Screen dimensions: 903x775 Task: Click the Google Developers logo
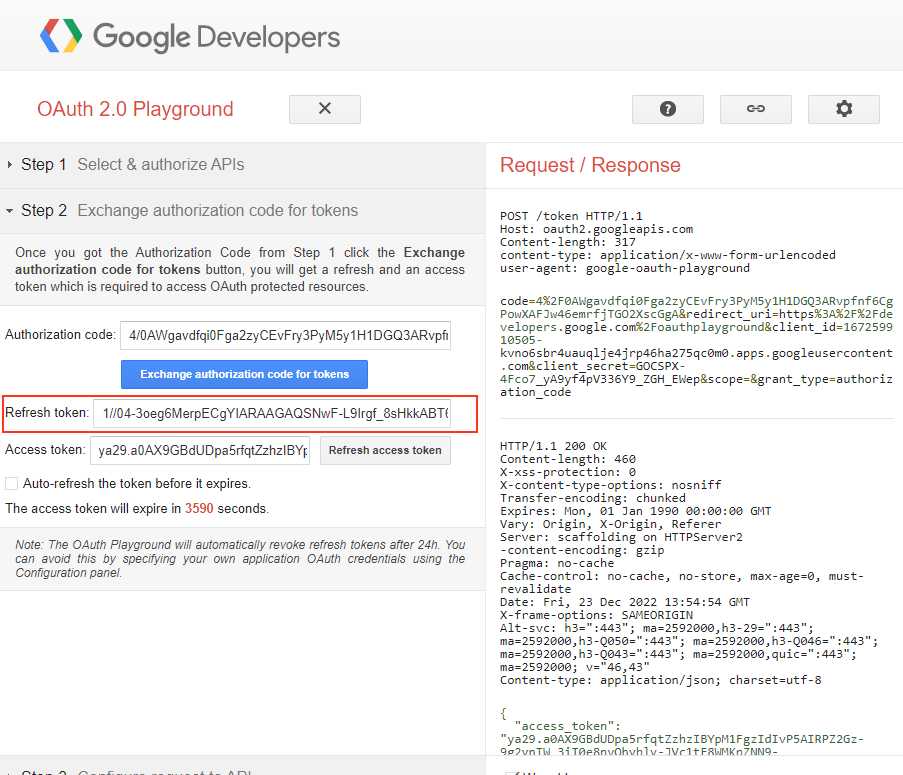pos(190,37)
